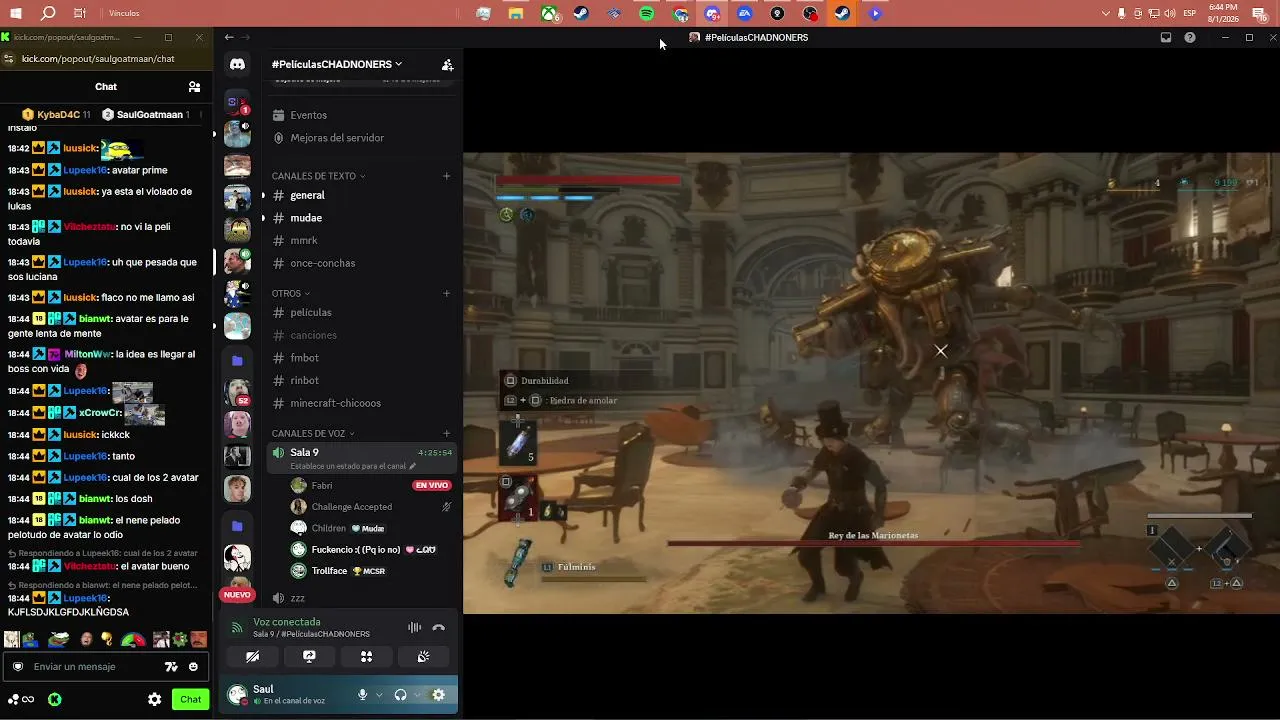
Task: Open File Explorer from the taskbar
Action: pyautogui.click(x=516, y=13)
